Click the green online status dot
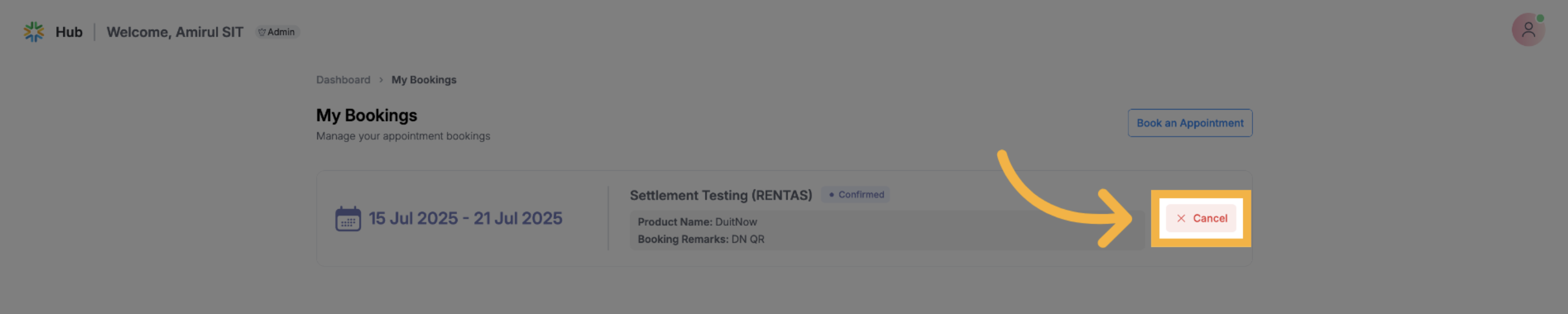 [x=1540, y=18]
